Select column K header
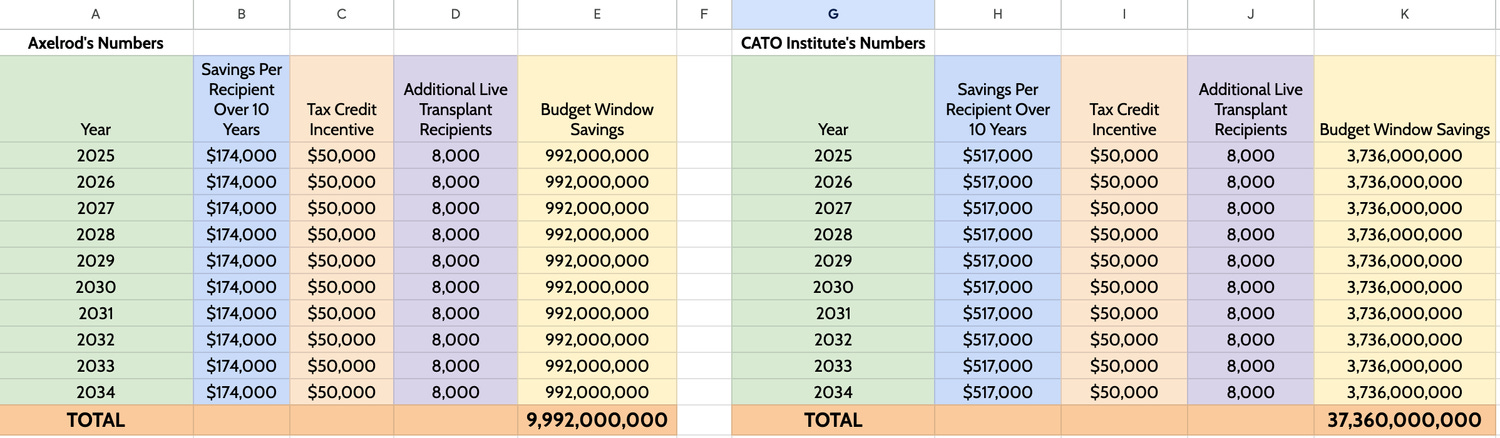 coord(1407,14)
